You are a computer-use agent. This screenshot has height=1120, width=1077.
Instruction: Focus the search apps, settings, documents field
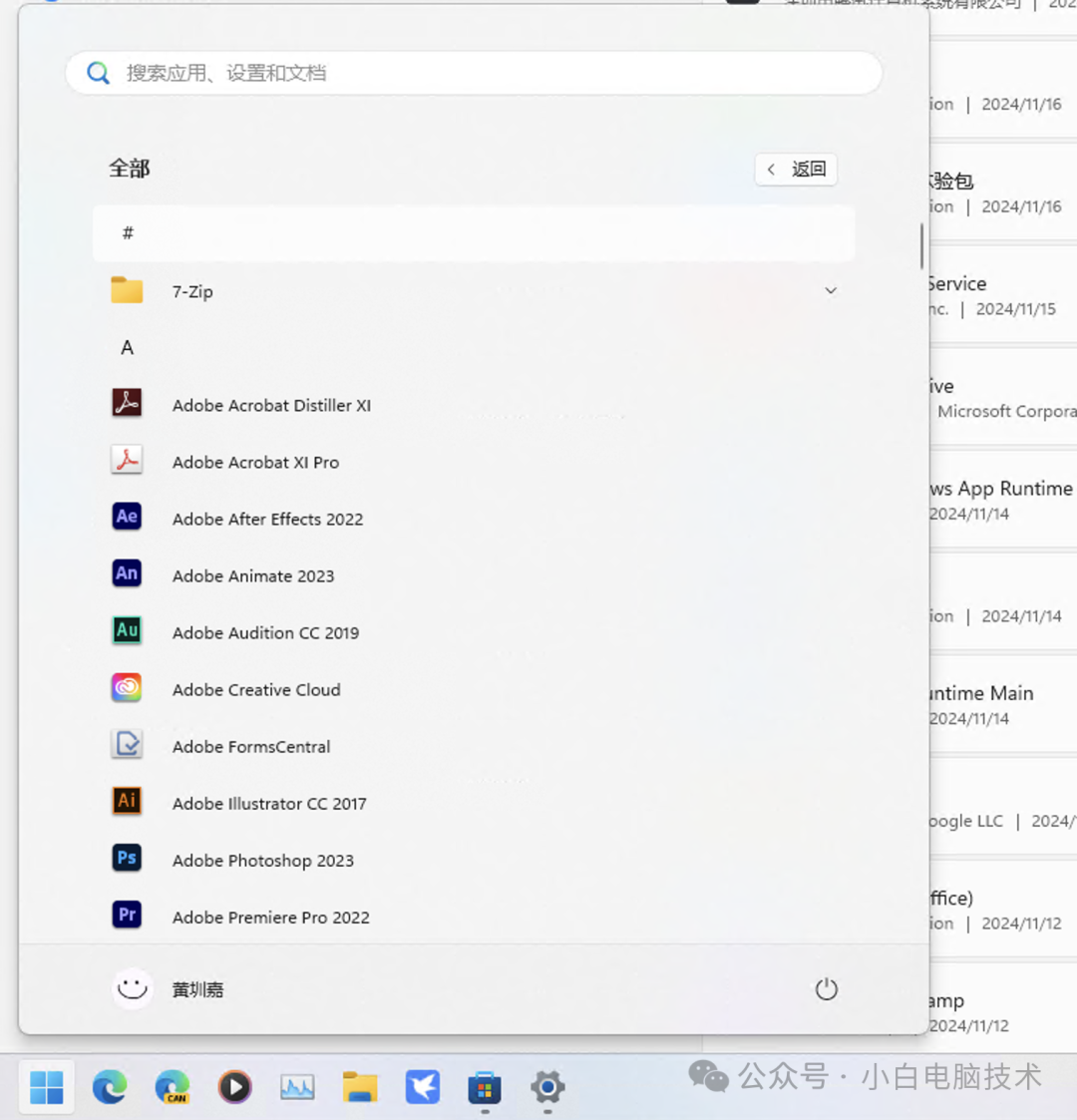[x=474, y=73]
